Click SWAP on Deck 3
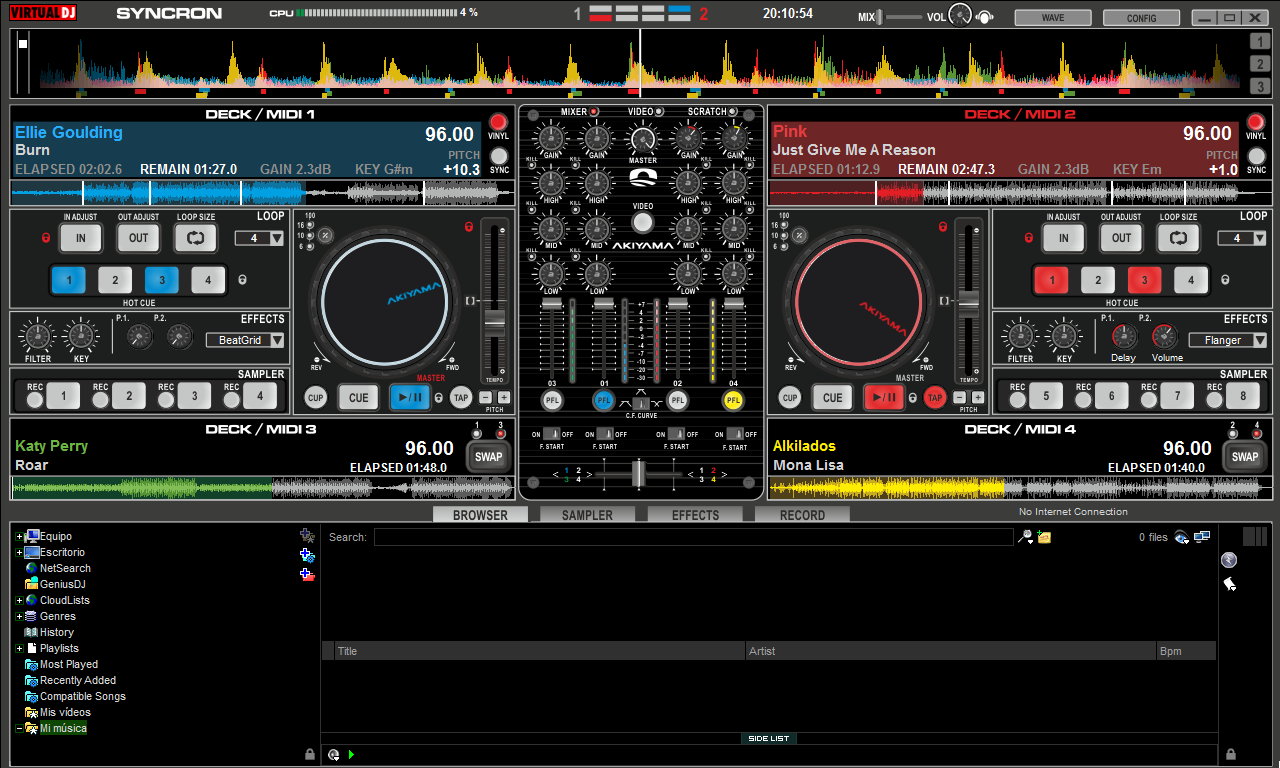 pos(489,456)
